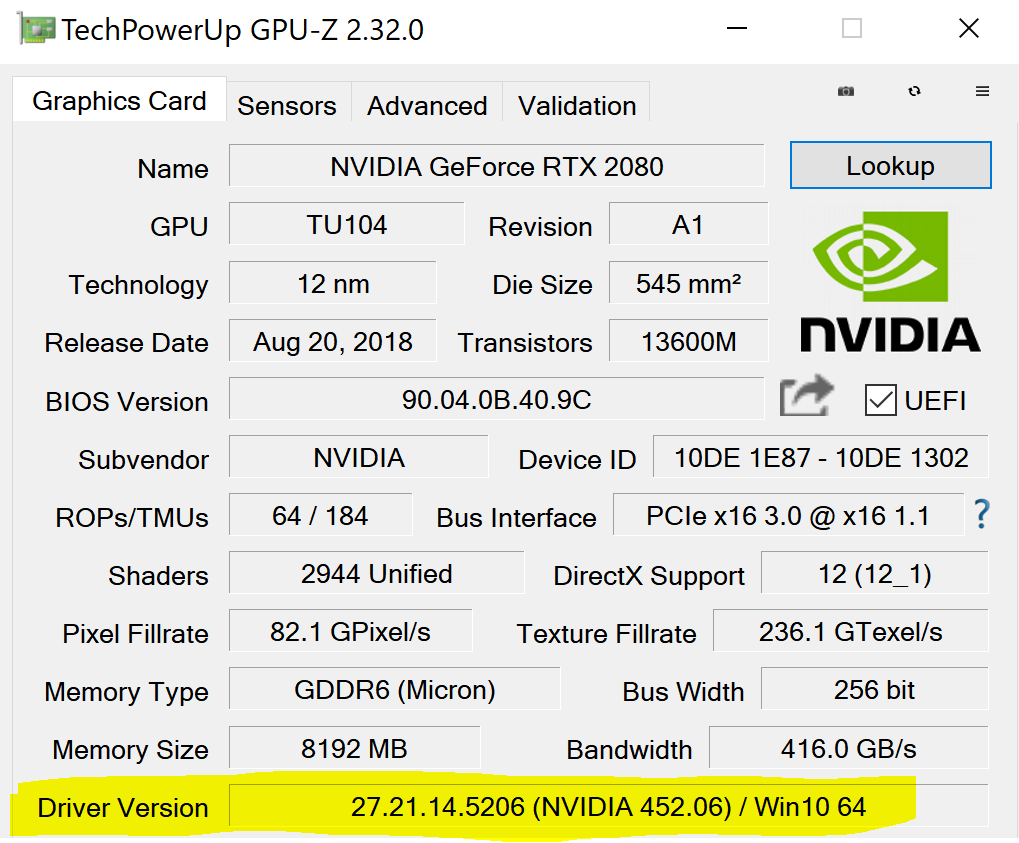Click the Technology value 12 nm
Image resolution: width=1019 pixels, height=843 pixels.
coord(333,282)
